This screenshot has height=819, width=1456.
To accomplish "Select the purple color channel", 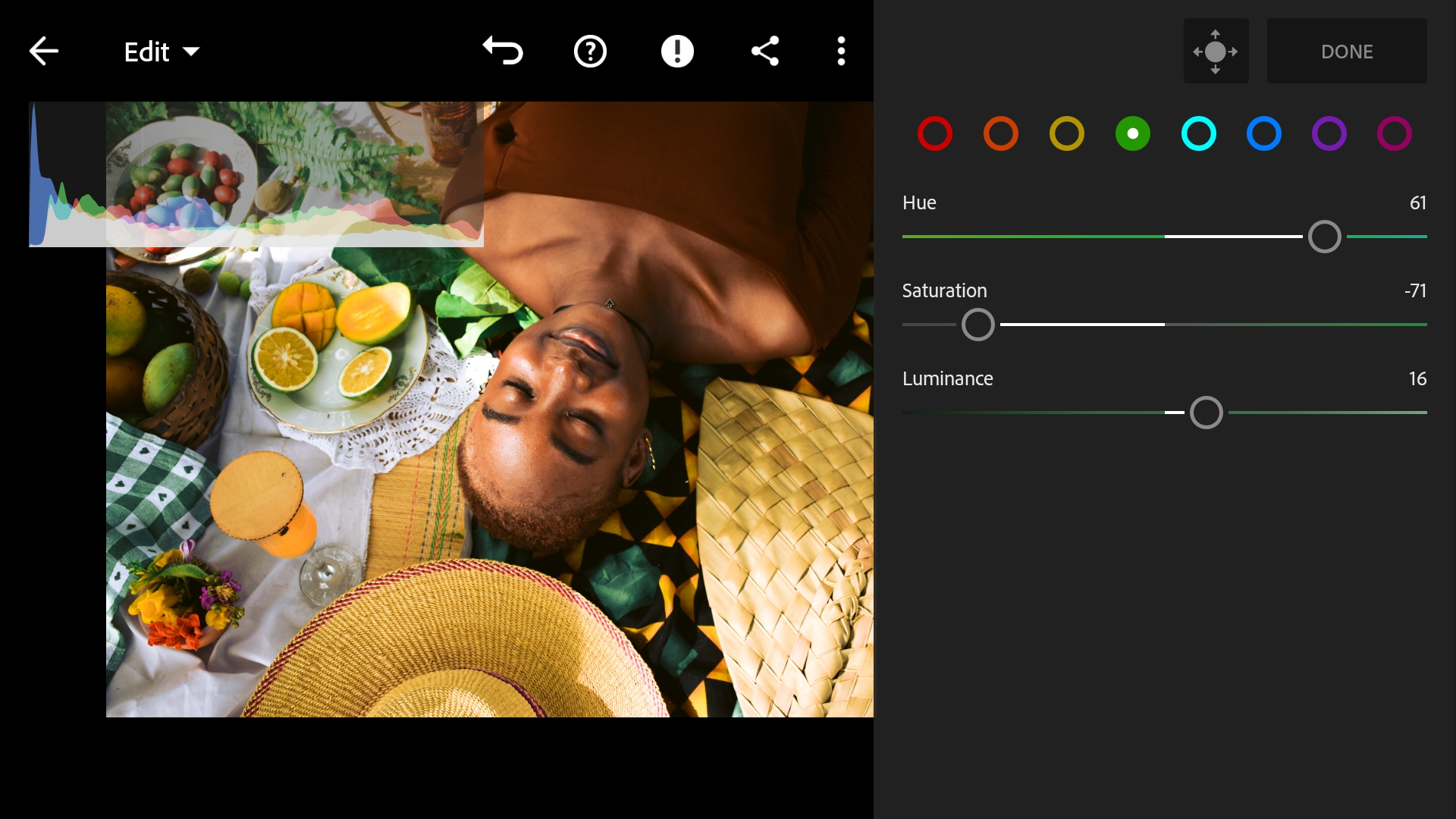I will (1330, 133).
